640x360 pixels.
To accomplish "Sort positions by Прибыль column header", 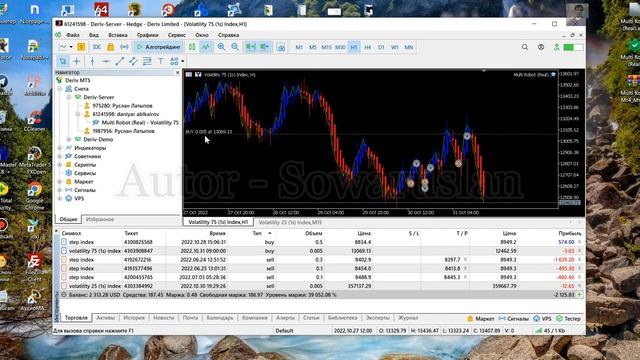I will click(570, 233).
